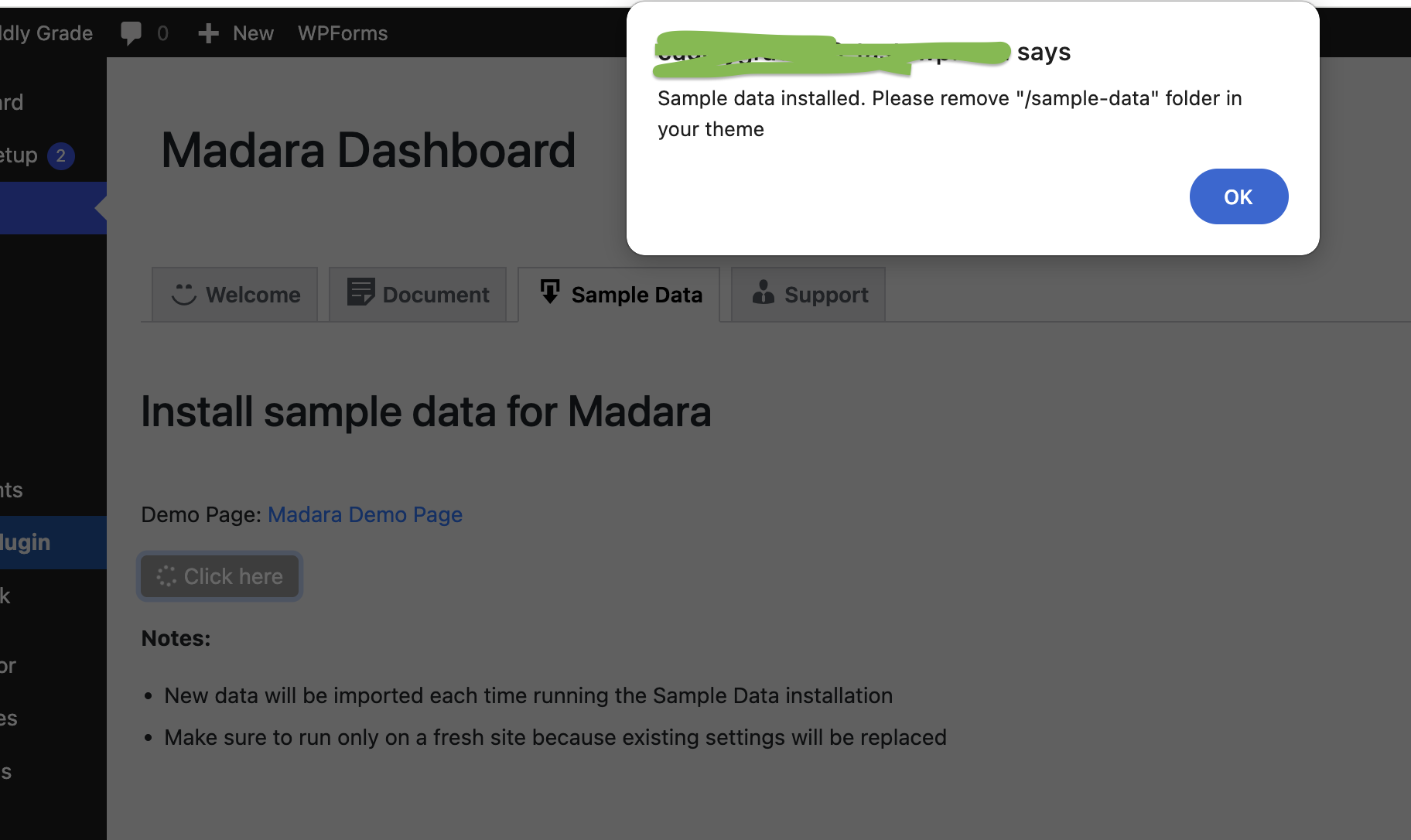1411x840 pixels.
Task: Open the Document tab
Action: click(418, 295)
